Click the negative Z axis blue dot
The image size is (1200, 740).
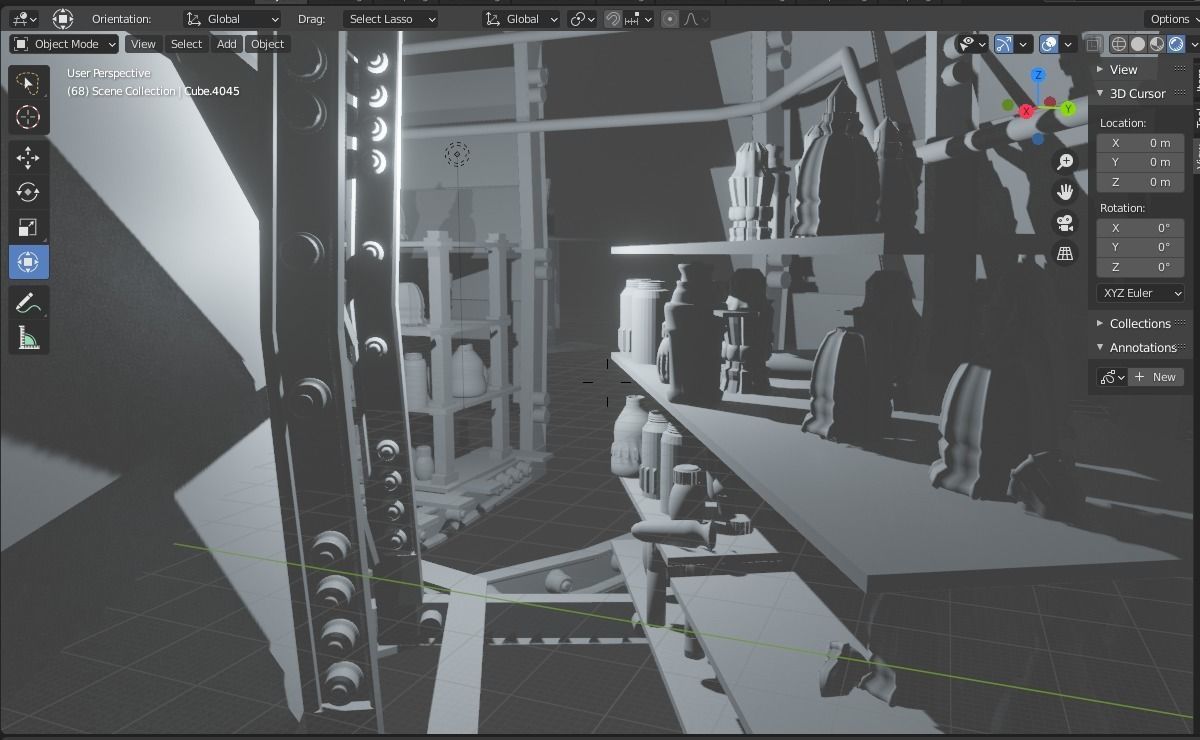click(1038, 139)
